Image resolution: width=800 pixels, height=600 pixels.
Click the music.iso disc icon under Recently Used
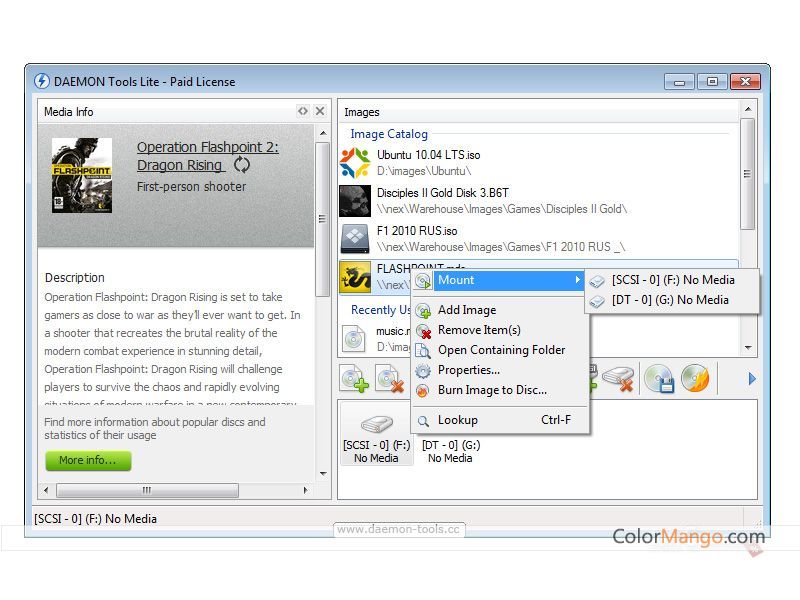click(355, 339)
